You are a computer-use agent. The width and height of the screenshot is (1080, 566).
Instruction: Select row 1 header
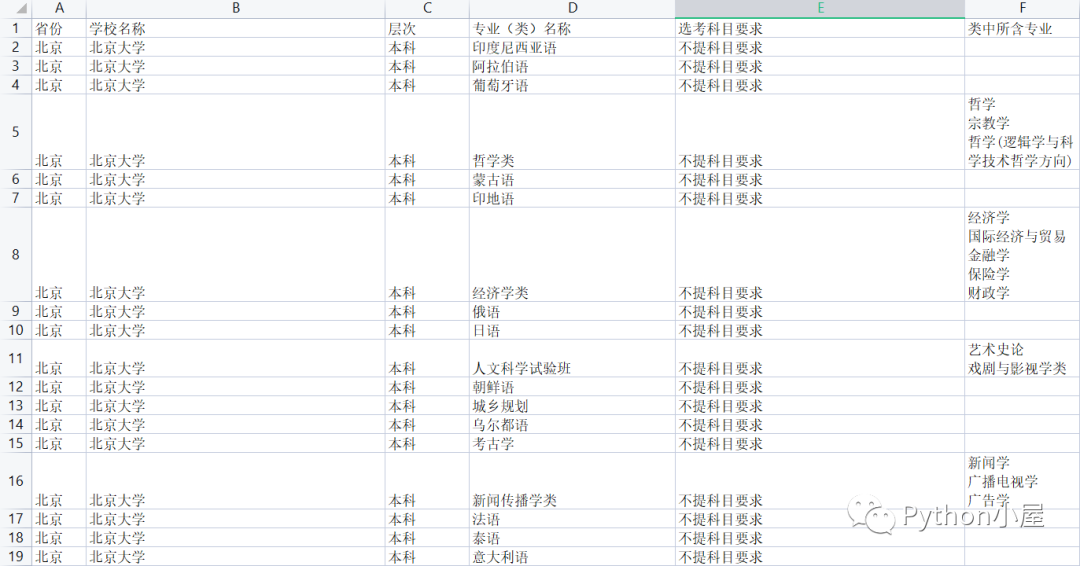[x=15, y=29]
